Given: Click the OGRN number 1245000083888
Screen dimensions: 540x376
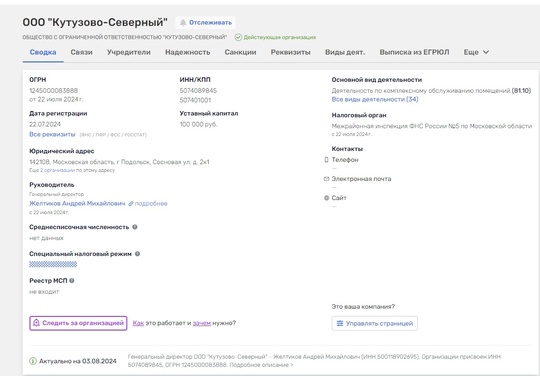Looking at the screenshot, I should [x=53, y=91].
